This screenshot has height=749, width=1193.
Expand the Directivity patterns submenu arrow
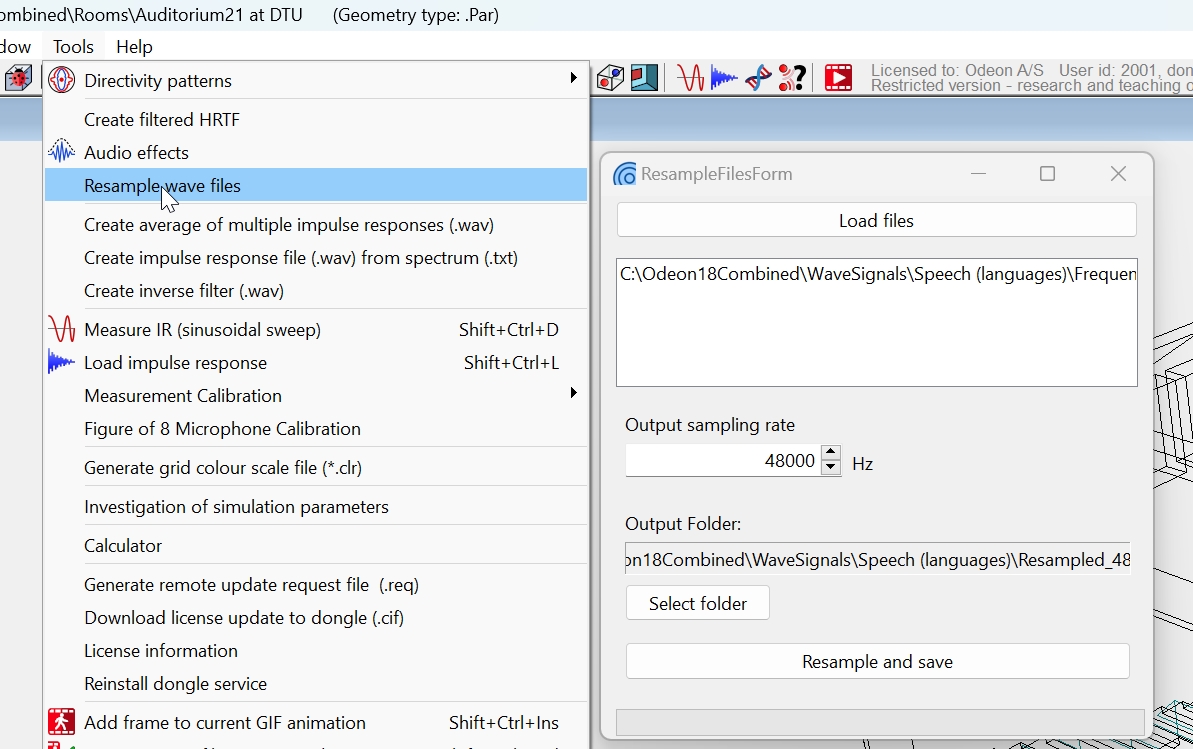573,78
